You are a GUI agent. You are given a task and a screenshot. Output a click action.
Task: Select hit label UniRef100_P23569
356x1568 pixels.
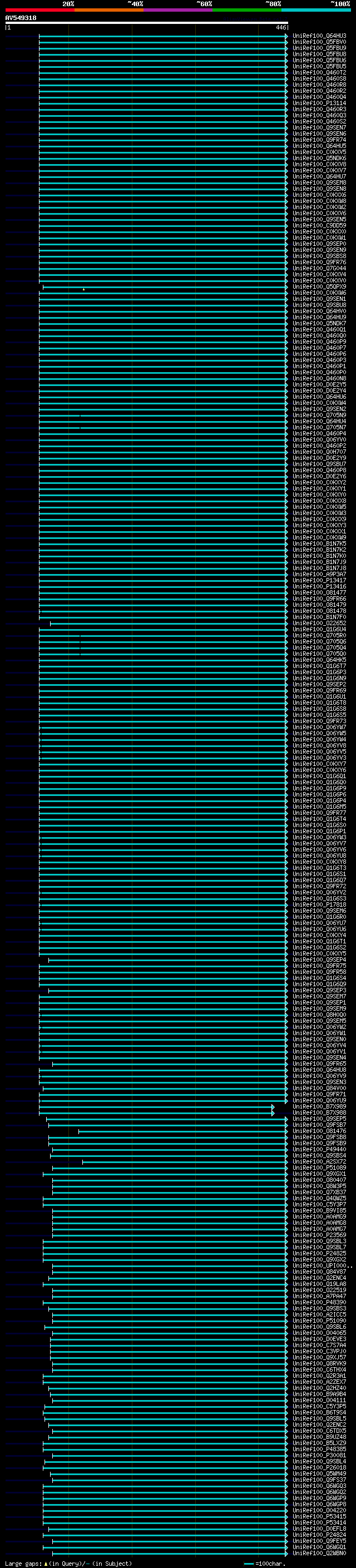coord(319,1235)
